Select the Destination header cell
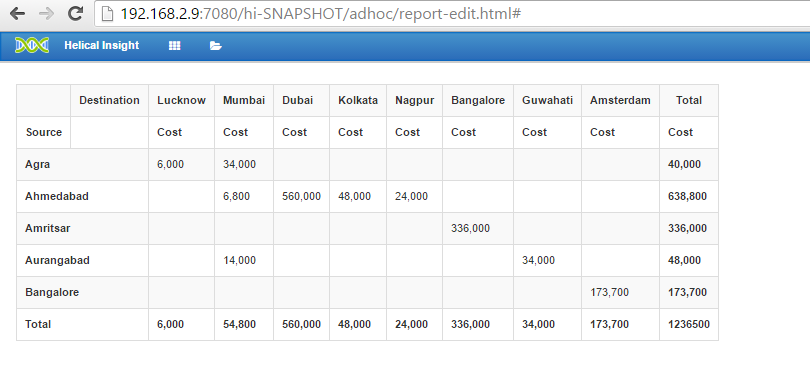Screen dimensions: 810x384 pos(110,100)
